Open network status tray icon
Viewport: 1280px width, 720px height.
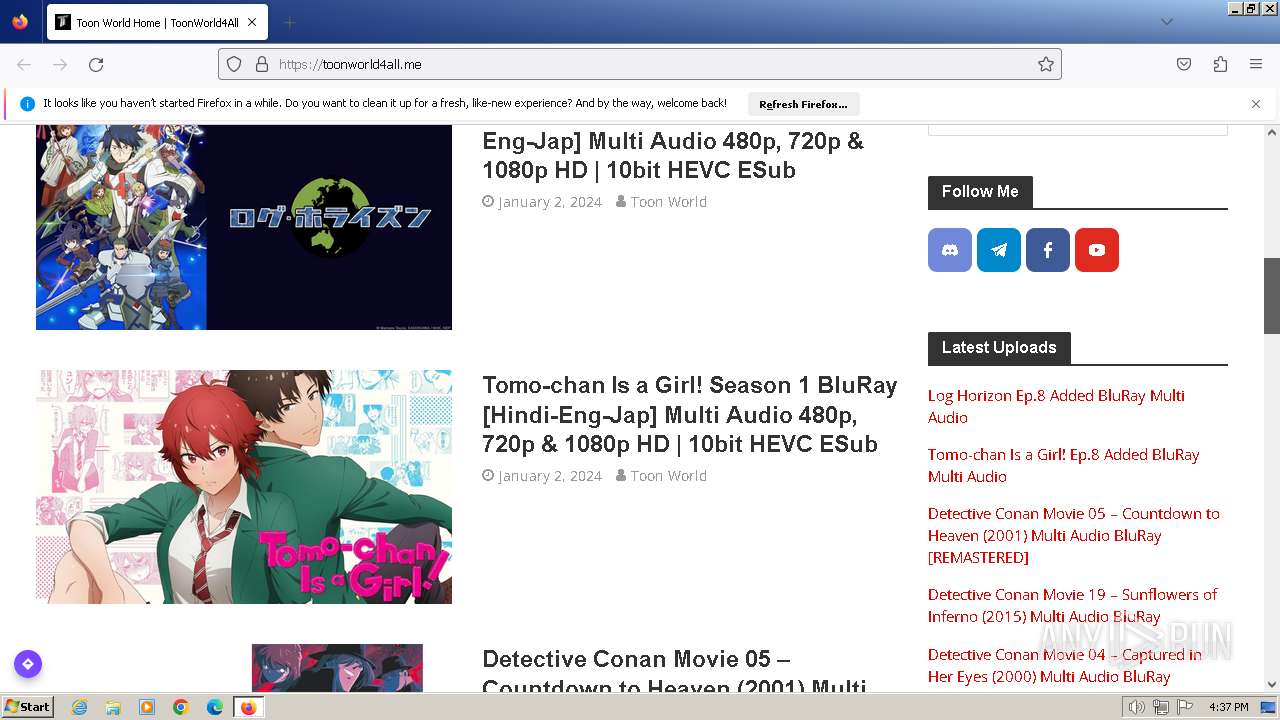tap(1160, 707)
